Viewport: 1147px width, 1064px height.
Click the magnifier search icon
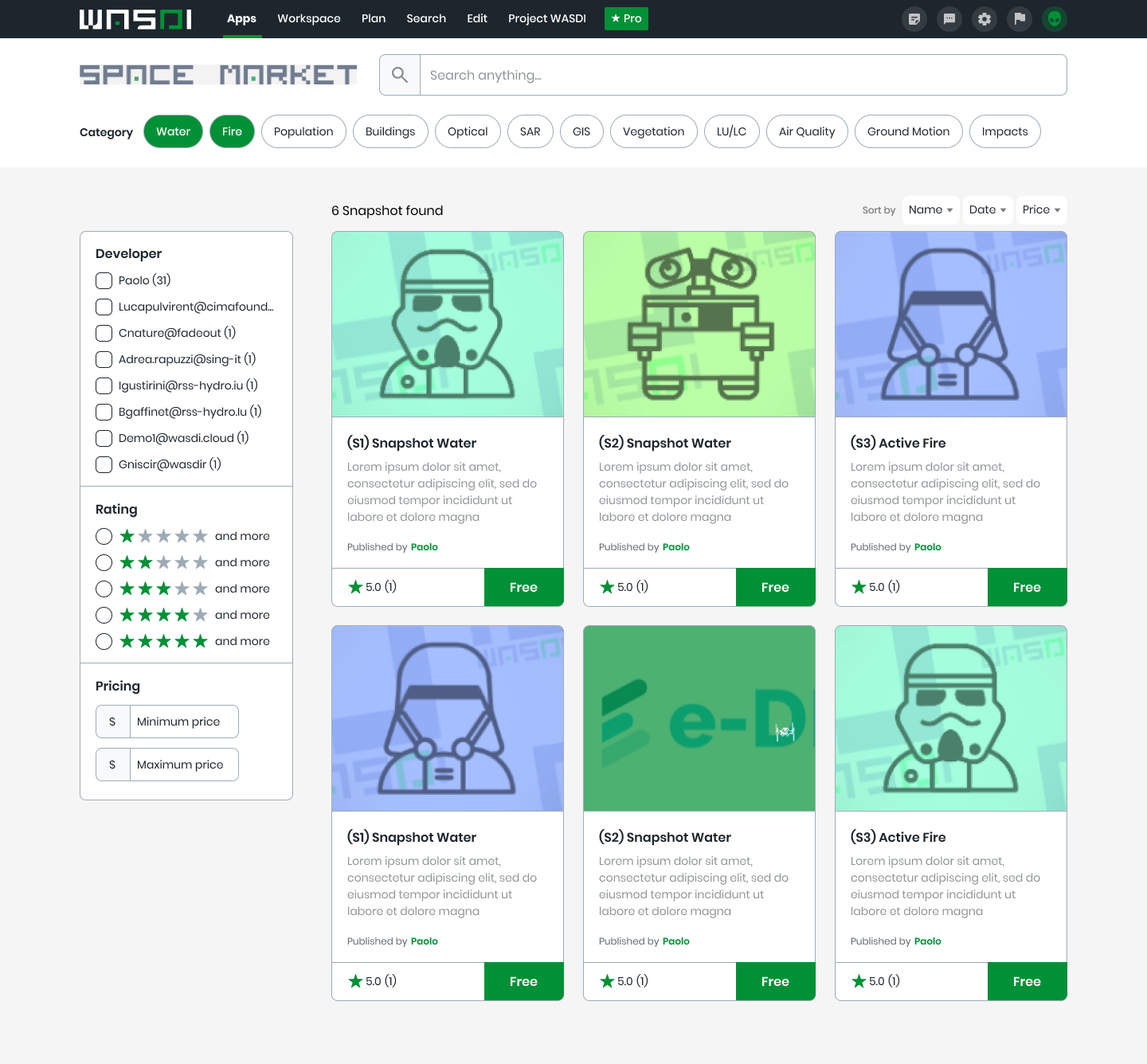[400, 75]
